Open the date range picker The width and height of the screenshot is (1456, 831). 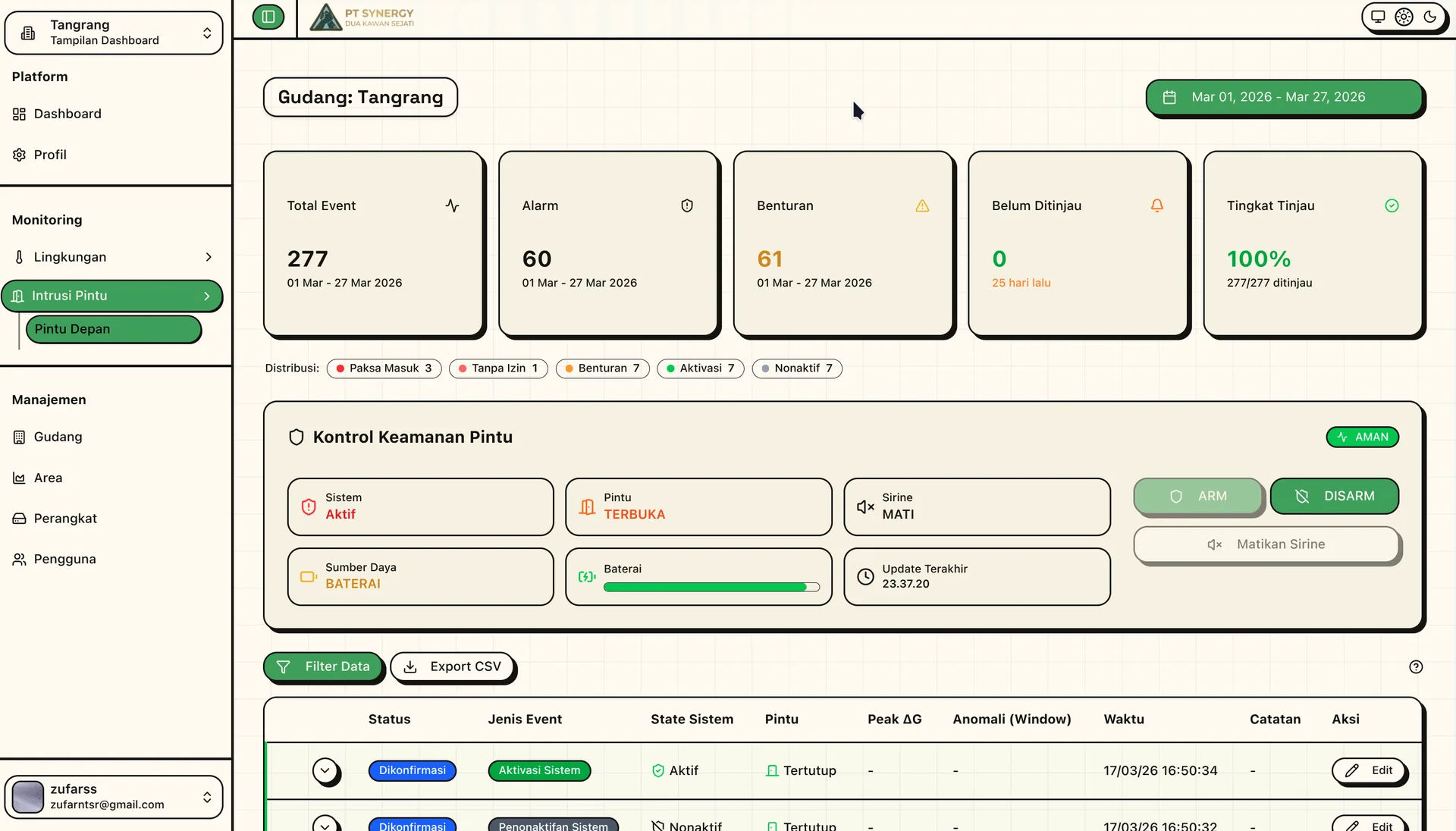click(1284, 97)
